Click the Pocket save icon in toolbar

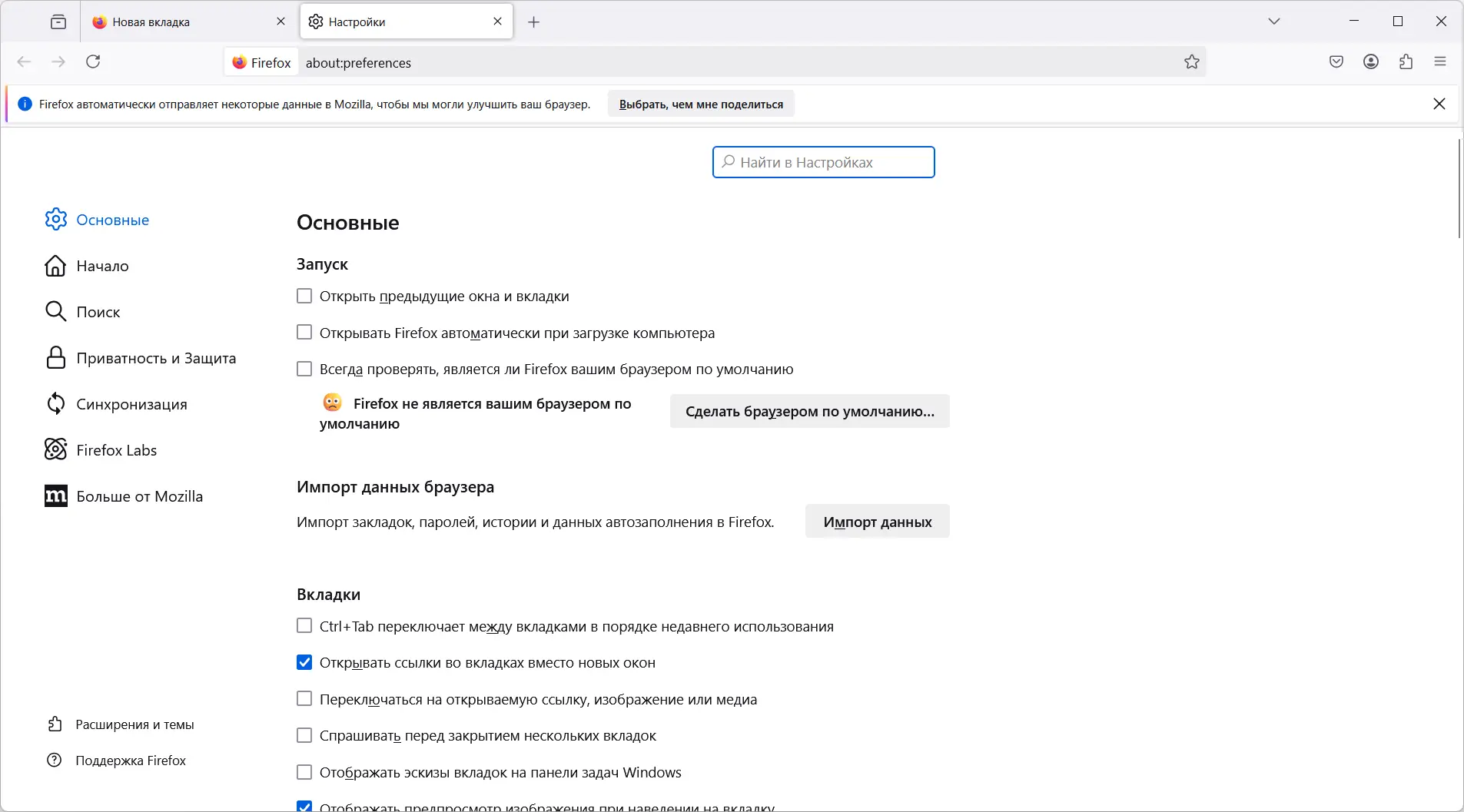tap(1336, 62)
